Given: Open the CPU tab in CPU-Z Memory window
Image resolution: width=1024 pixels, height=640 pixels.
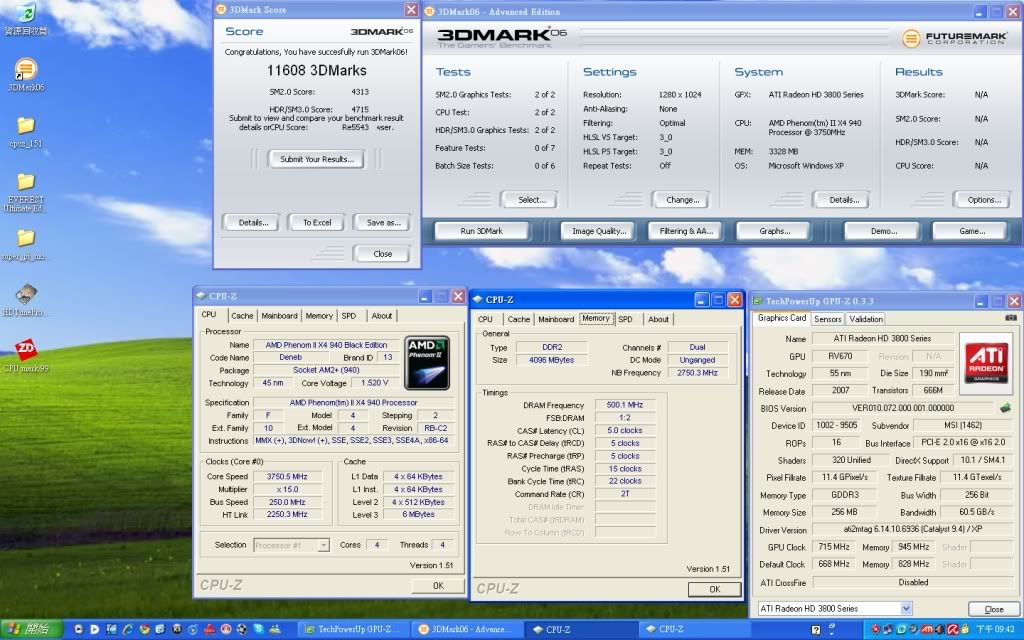Looking at the screenshot, I should (485, 319).
